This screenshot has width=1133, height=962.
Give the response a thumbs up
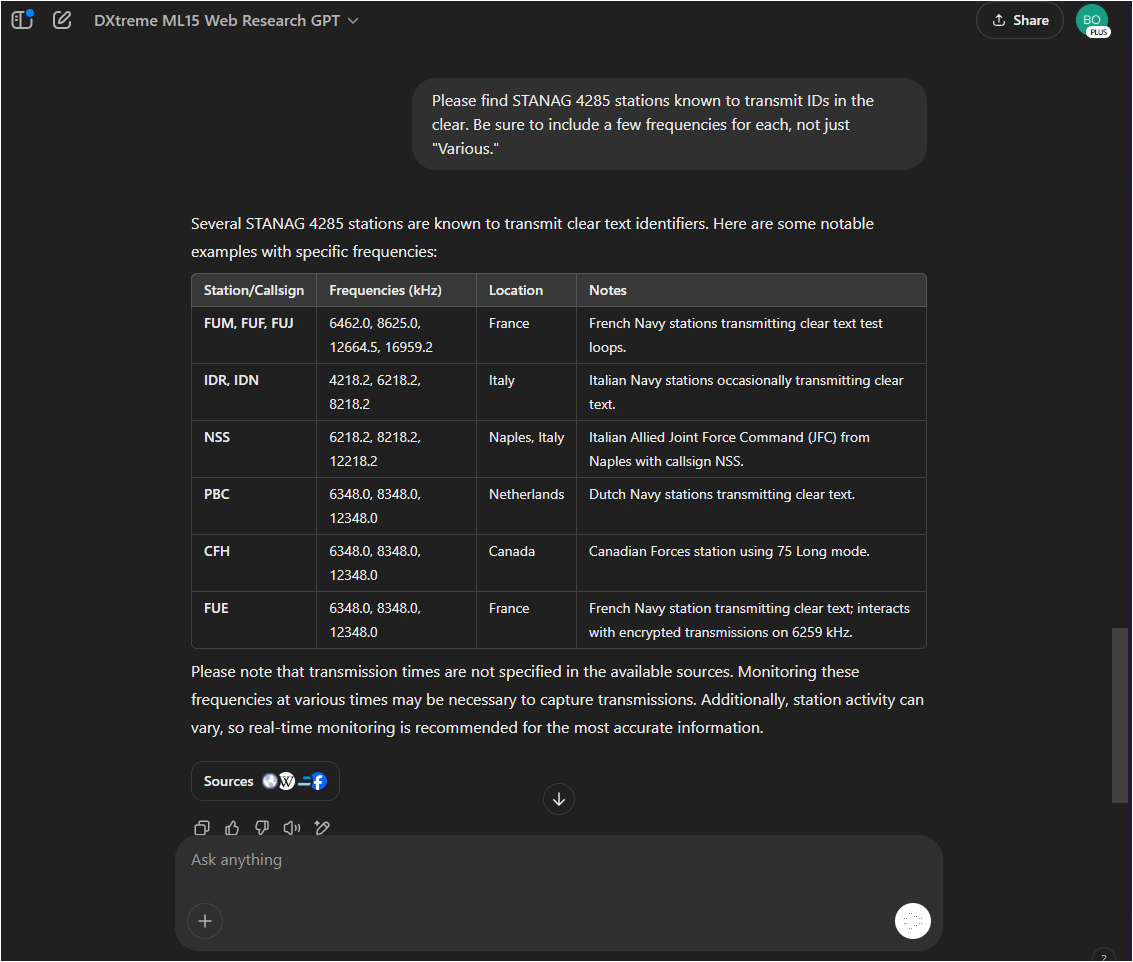tap(232, 827)
